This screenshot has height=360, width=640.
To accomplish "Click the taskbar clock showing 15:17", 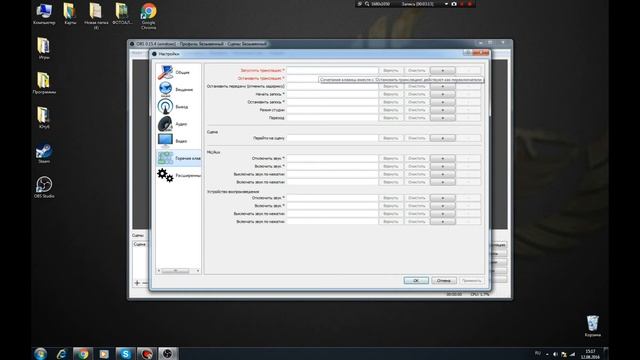I will point(590,354).
